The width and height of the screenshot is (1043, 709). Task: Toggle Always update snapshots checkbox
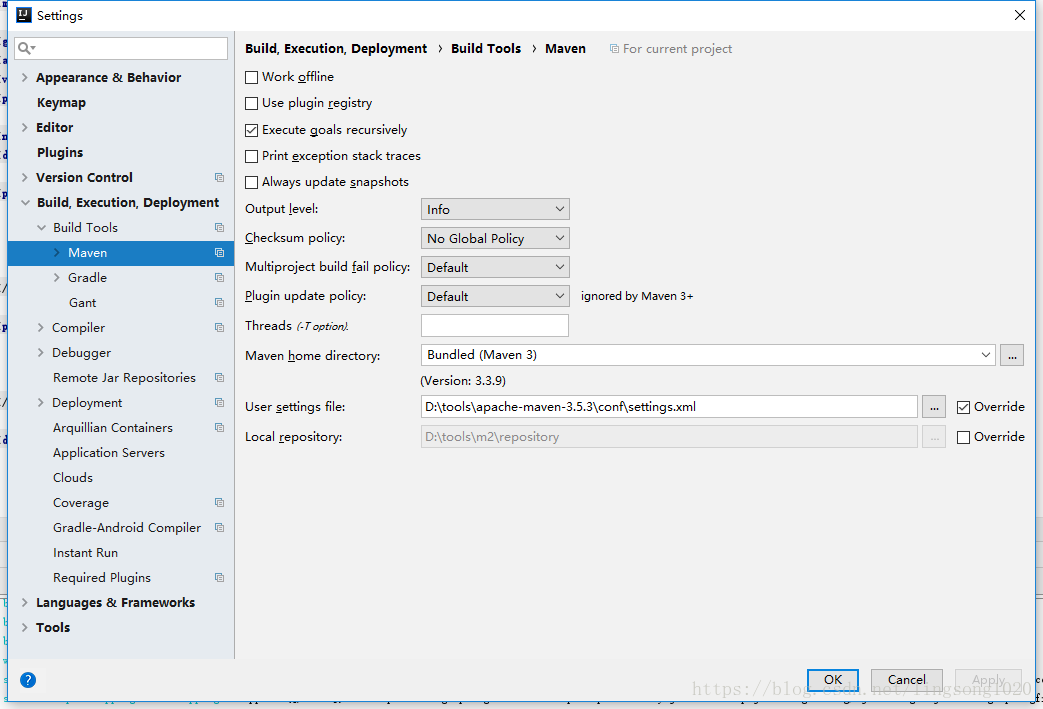pos(251,182)
